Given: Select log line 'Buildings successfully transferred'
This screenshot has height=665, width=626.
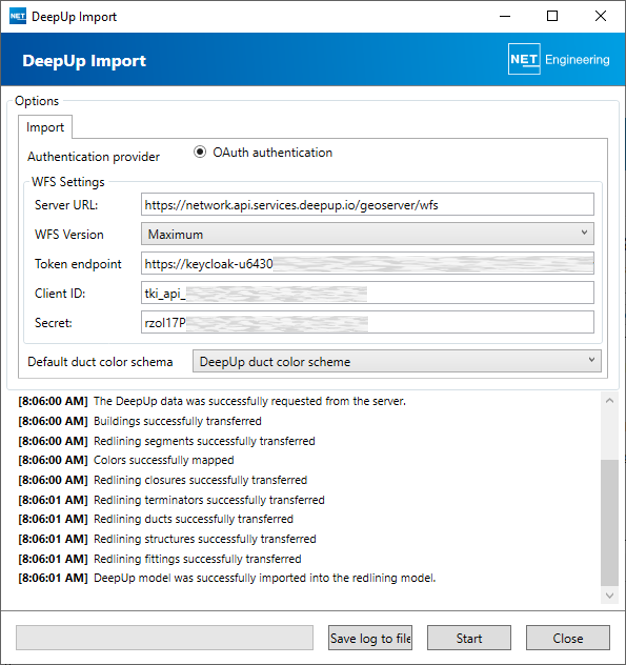Looking at the screenshot, I should [x=140, y=421].
